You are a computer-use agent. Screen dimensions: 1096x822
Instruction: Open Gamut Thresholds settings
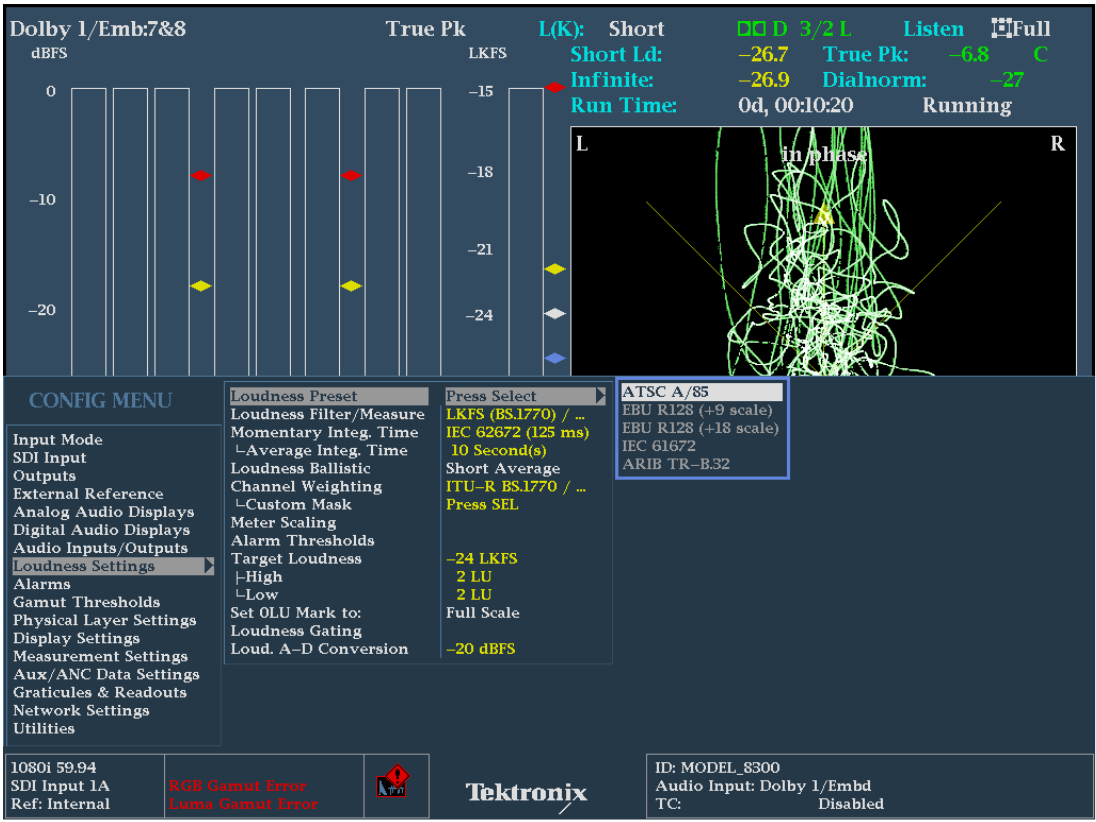[87, 602]
